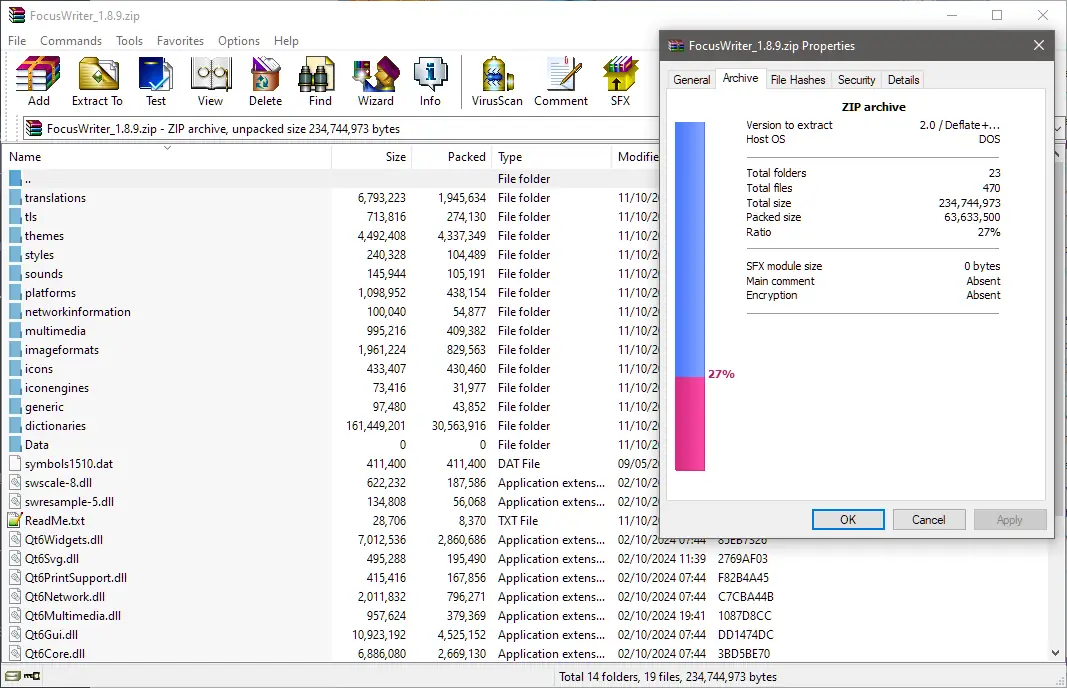Click Cancel in Properties dialog

[928, 519]
